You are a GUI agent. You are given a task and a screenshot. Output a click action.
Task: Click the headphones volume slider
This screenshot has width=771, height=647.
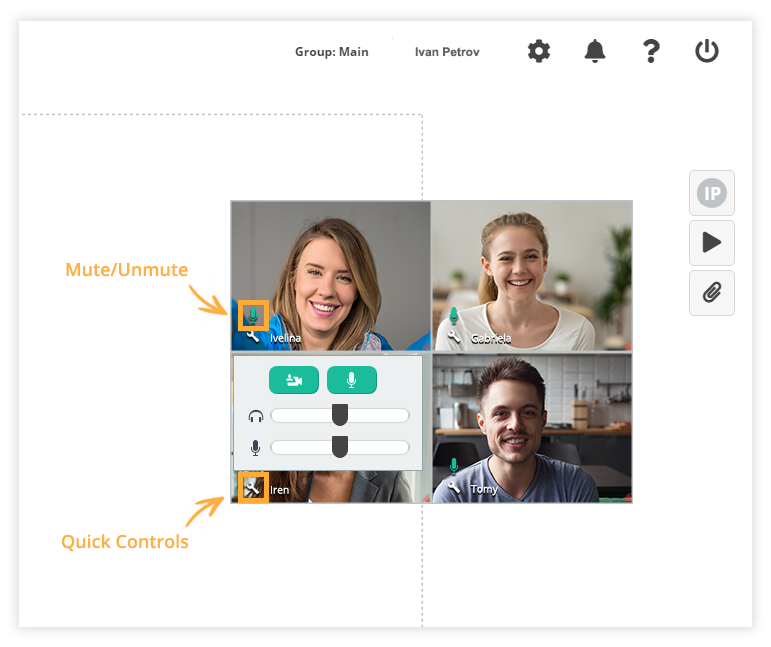point(340,415)
